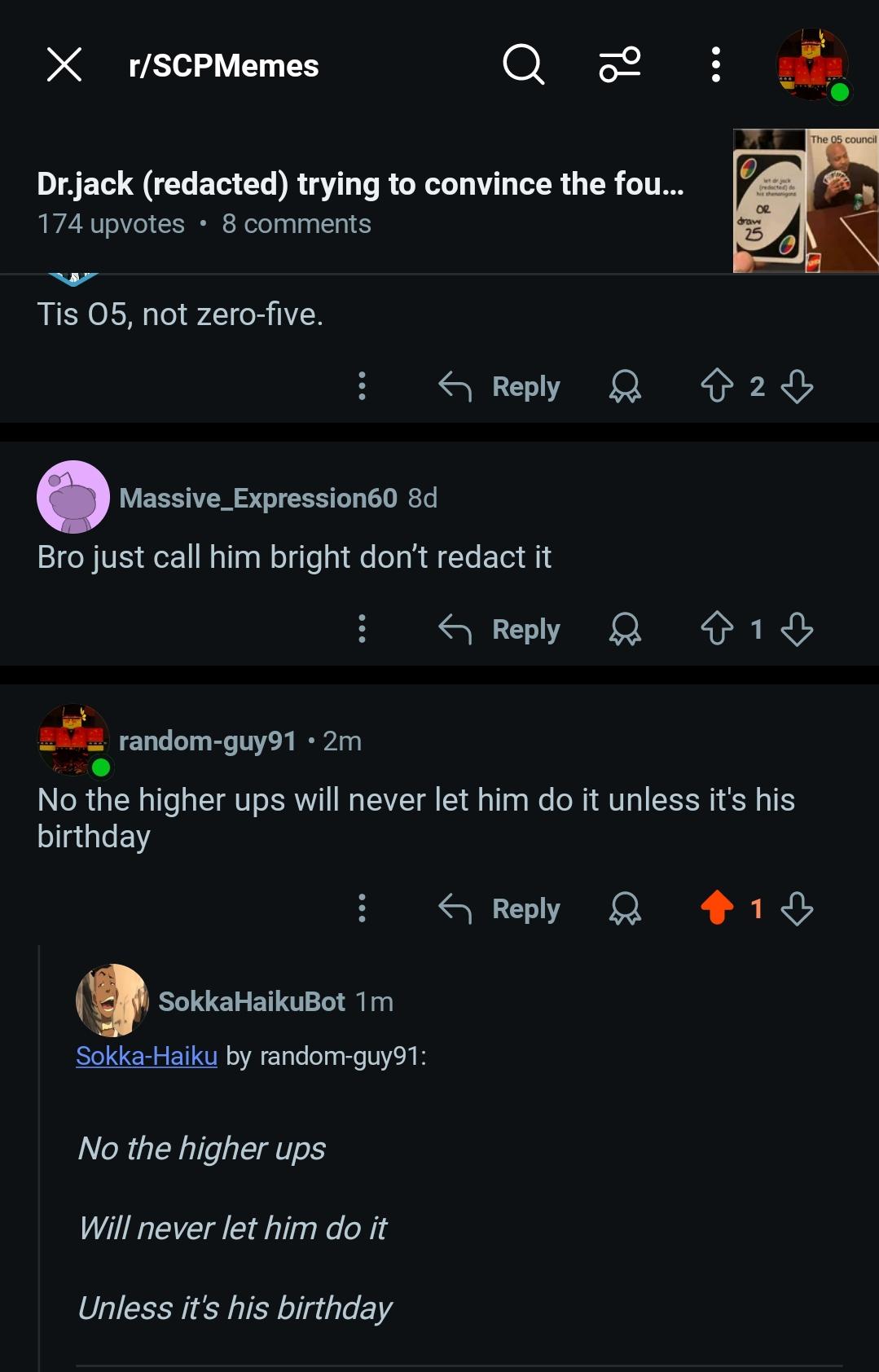This screenshot has width=879, height=1372.
Task: Downvote Massive_Expression60's comment
Action: coord(797,629)
